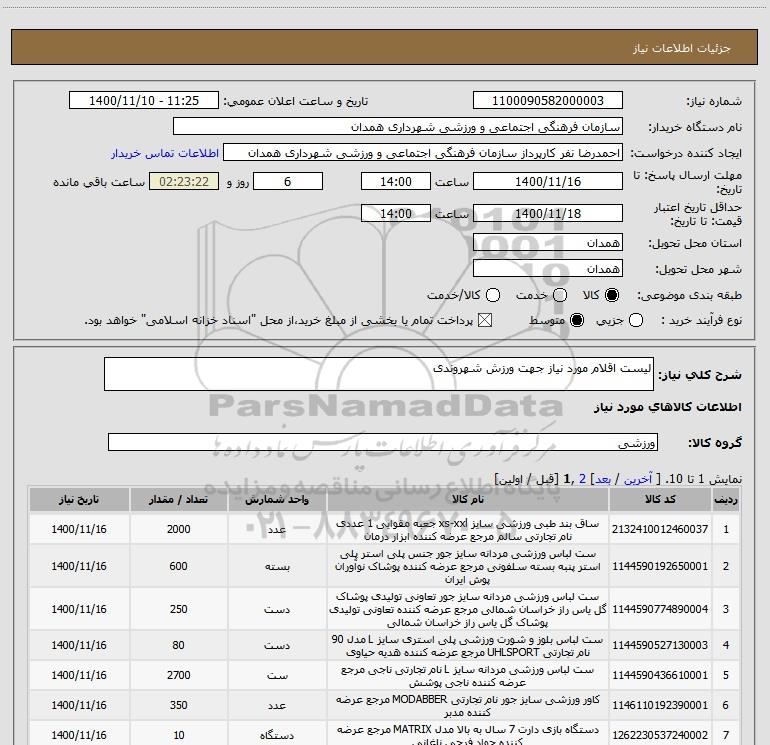770x745 pixels.
Task: Click the ردیف column header
Action: 726,499
